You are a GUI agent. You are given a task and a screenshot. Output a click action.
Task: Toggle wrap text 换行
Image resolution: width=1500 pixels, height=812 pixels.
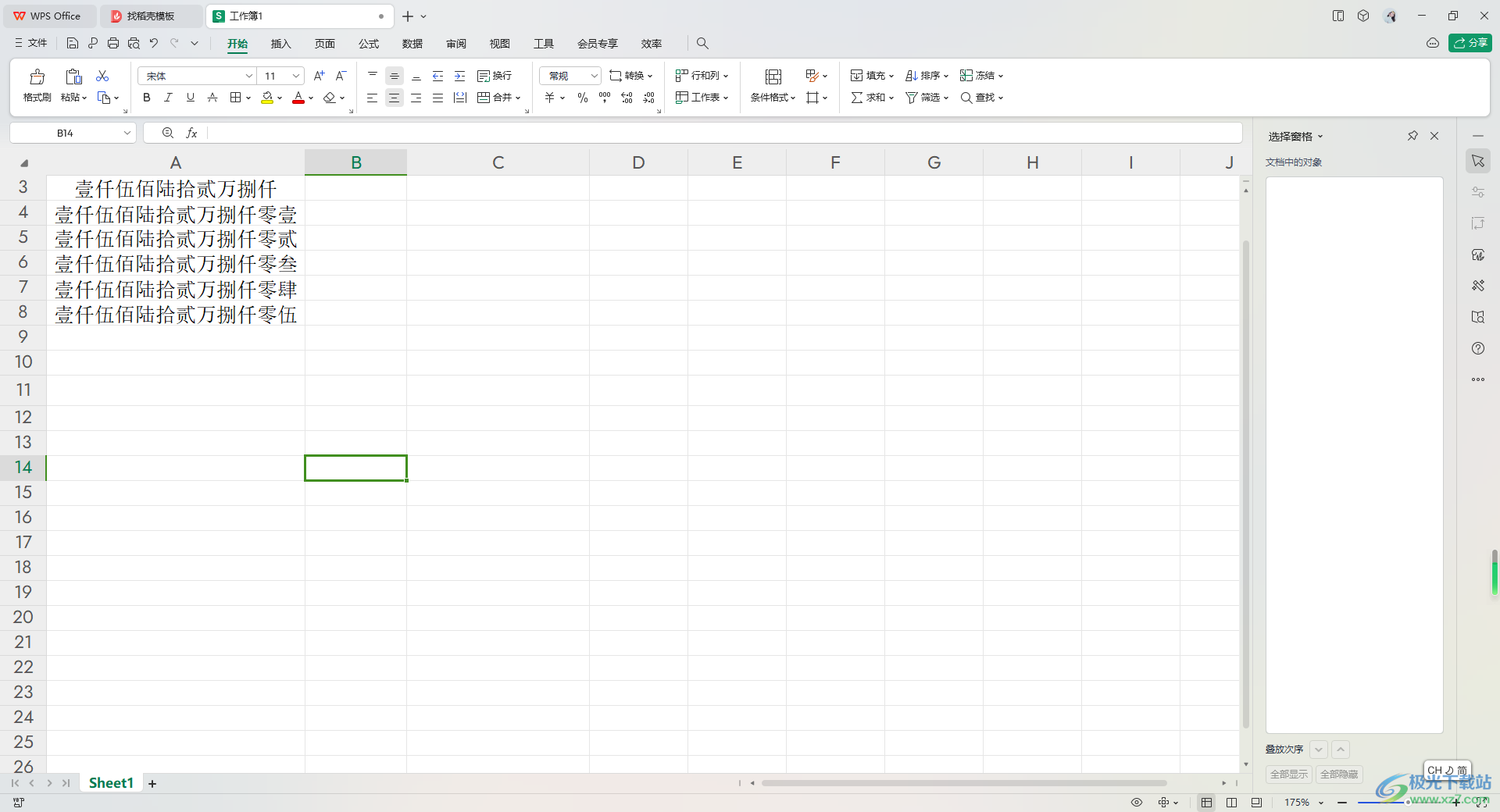coord(495,76)
